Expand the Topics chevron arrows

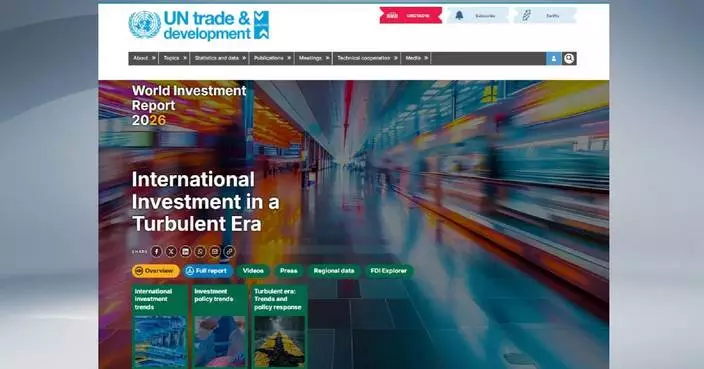pyautogui.click(x=185, y=58)
